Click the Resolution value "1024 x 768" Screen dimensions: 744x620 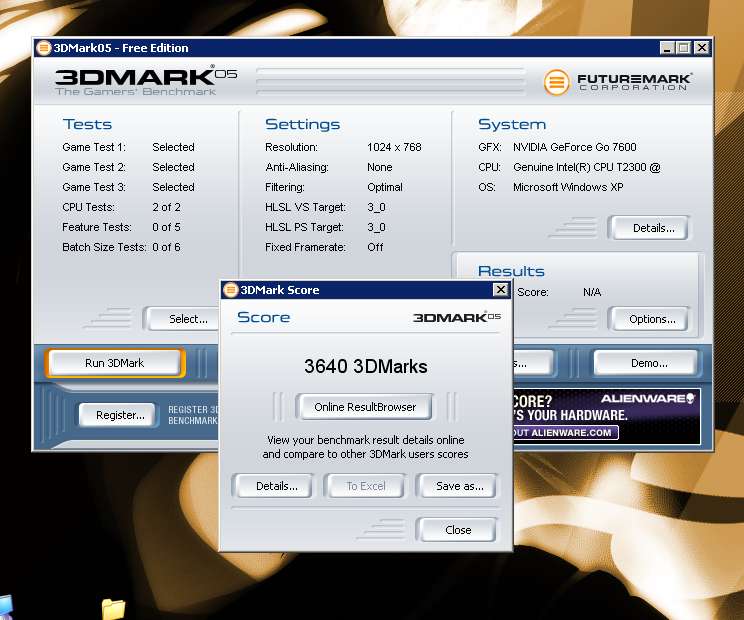point(394,147)
